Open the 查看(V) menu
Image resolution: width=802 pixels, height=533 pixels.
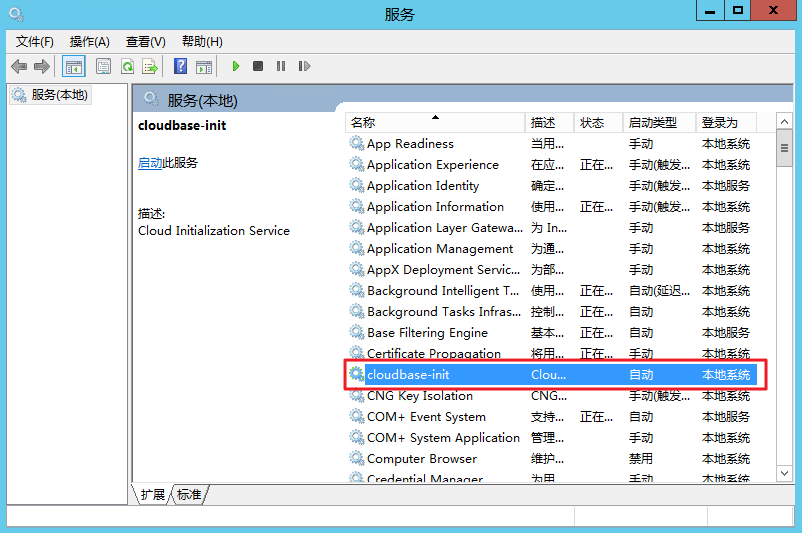[146, 41]
